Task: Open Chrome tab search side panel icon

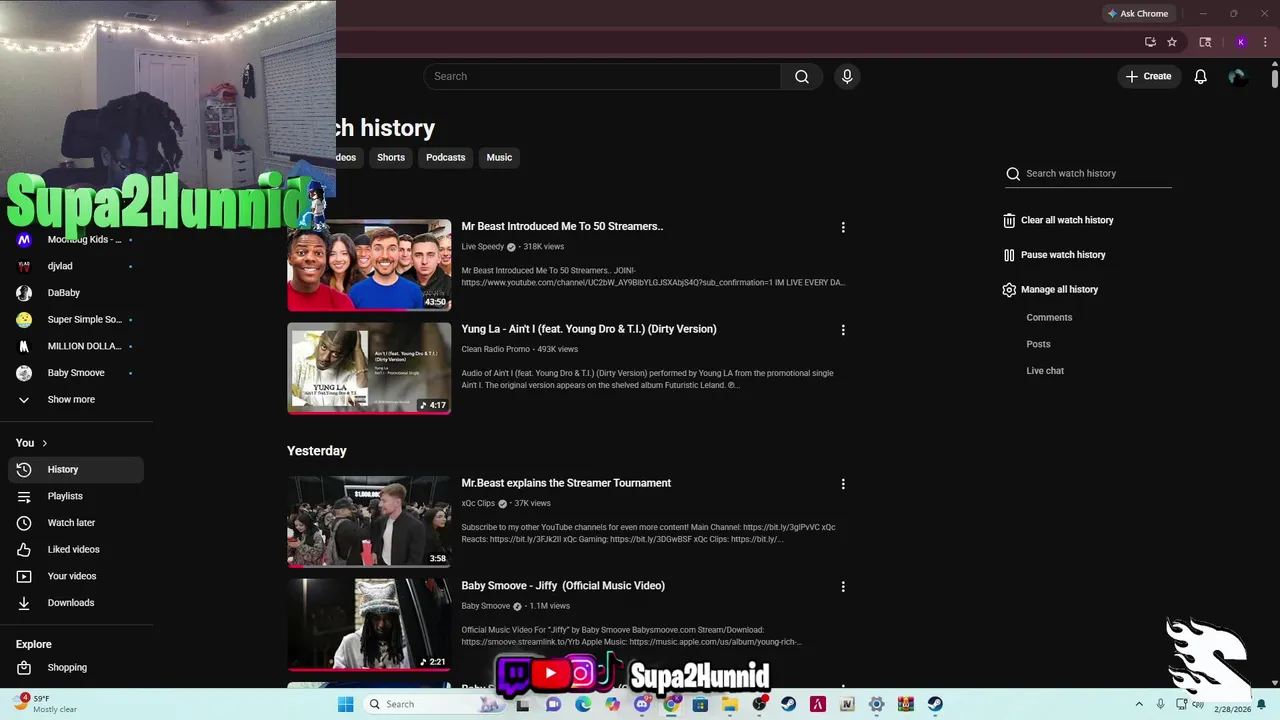Action: tap(1205, 42)
